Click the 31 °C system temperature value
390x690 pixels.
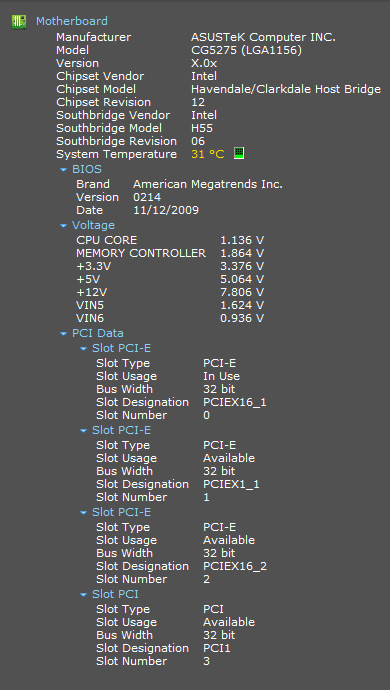[x=208, y=154]
